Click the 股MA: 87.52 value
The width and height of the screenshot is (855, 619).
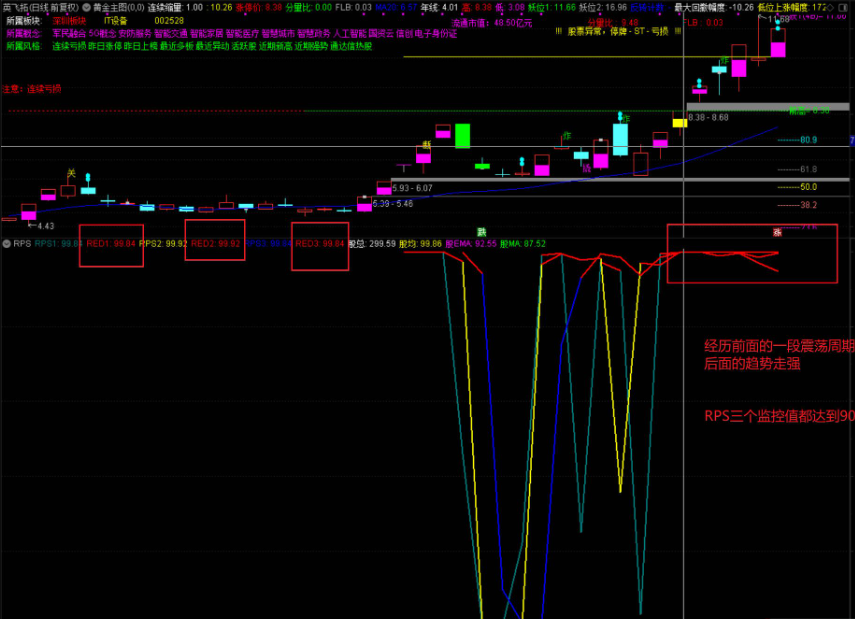click(x=522, y=244)
